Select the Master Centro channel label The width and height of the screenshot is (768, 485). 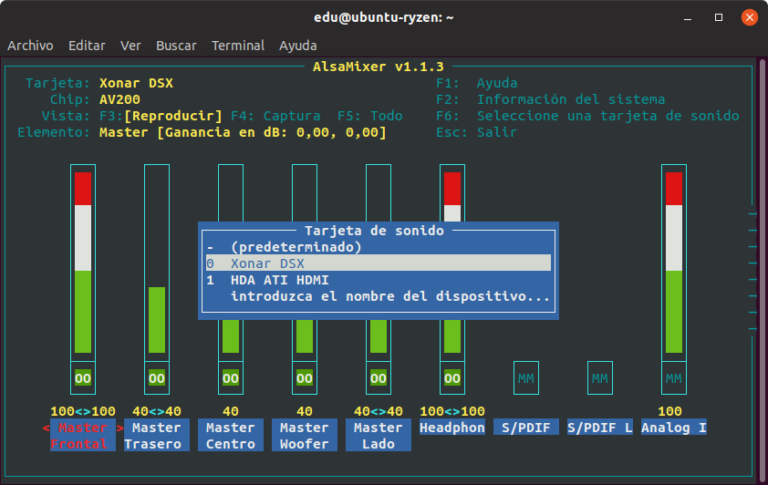pyautogui.click(x=231, y=436)
